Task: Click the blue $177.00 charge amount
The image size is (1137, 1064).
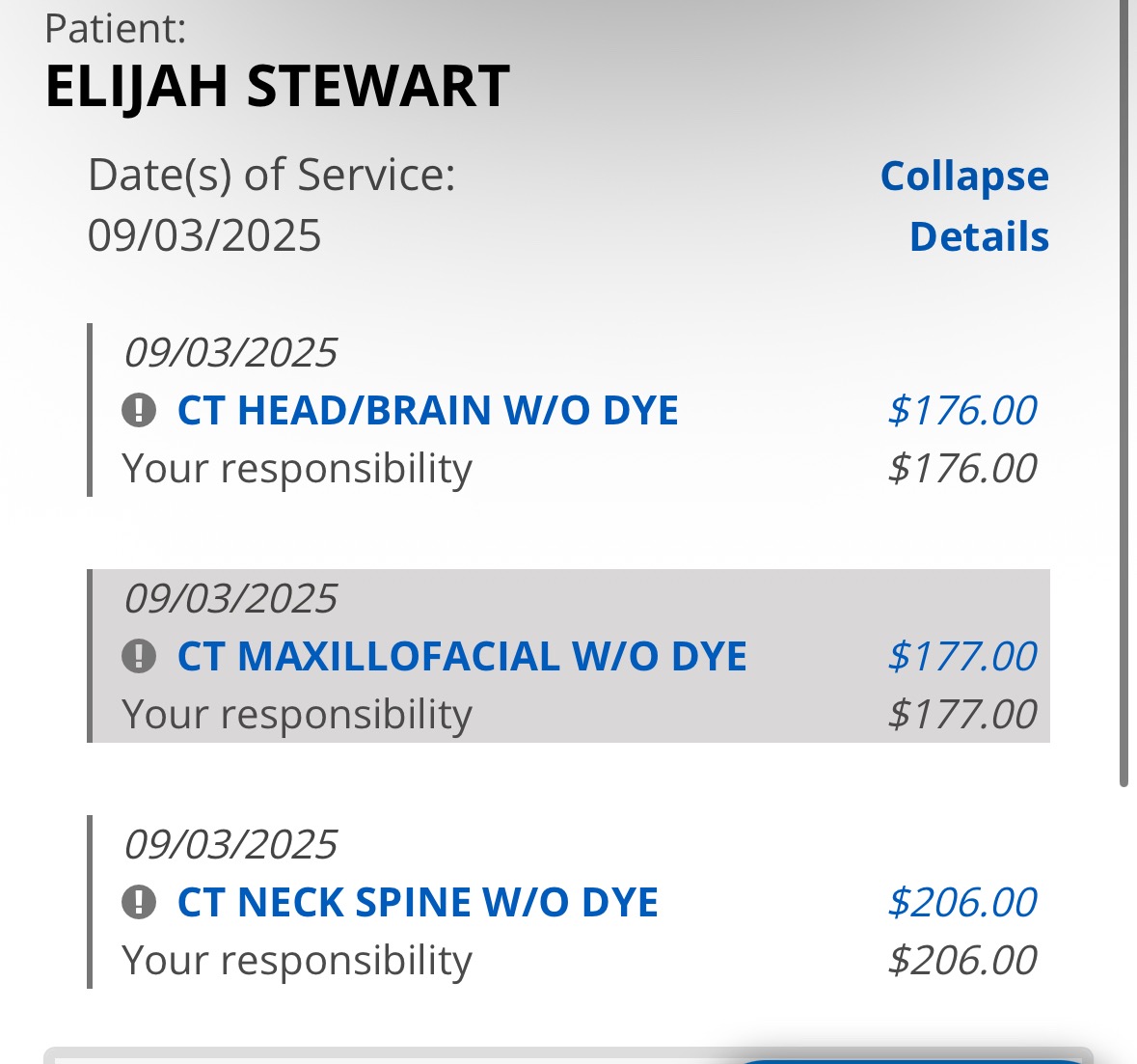Action: click(x=961, y=657)
